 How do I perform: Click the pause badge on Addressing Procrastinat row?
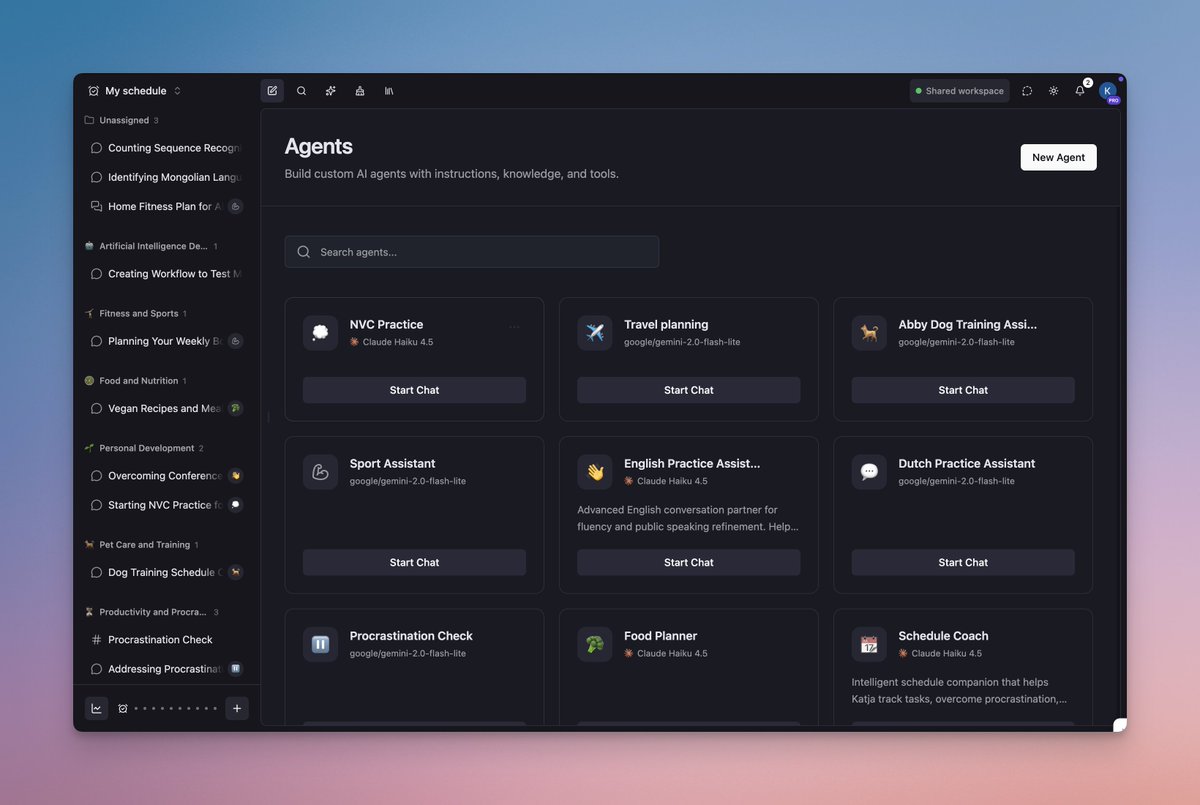pos(235,669)
